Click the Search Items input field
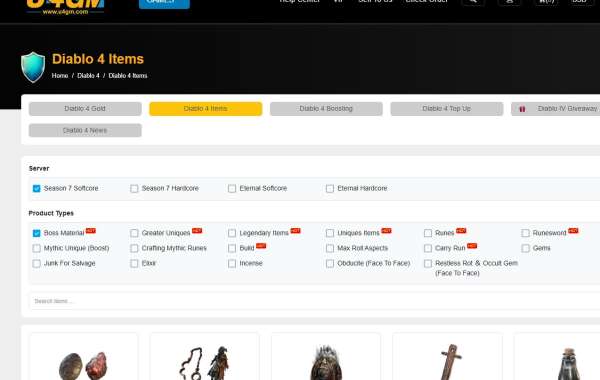 pyautogui.click(x=315, y=301)
